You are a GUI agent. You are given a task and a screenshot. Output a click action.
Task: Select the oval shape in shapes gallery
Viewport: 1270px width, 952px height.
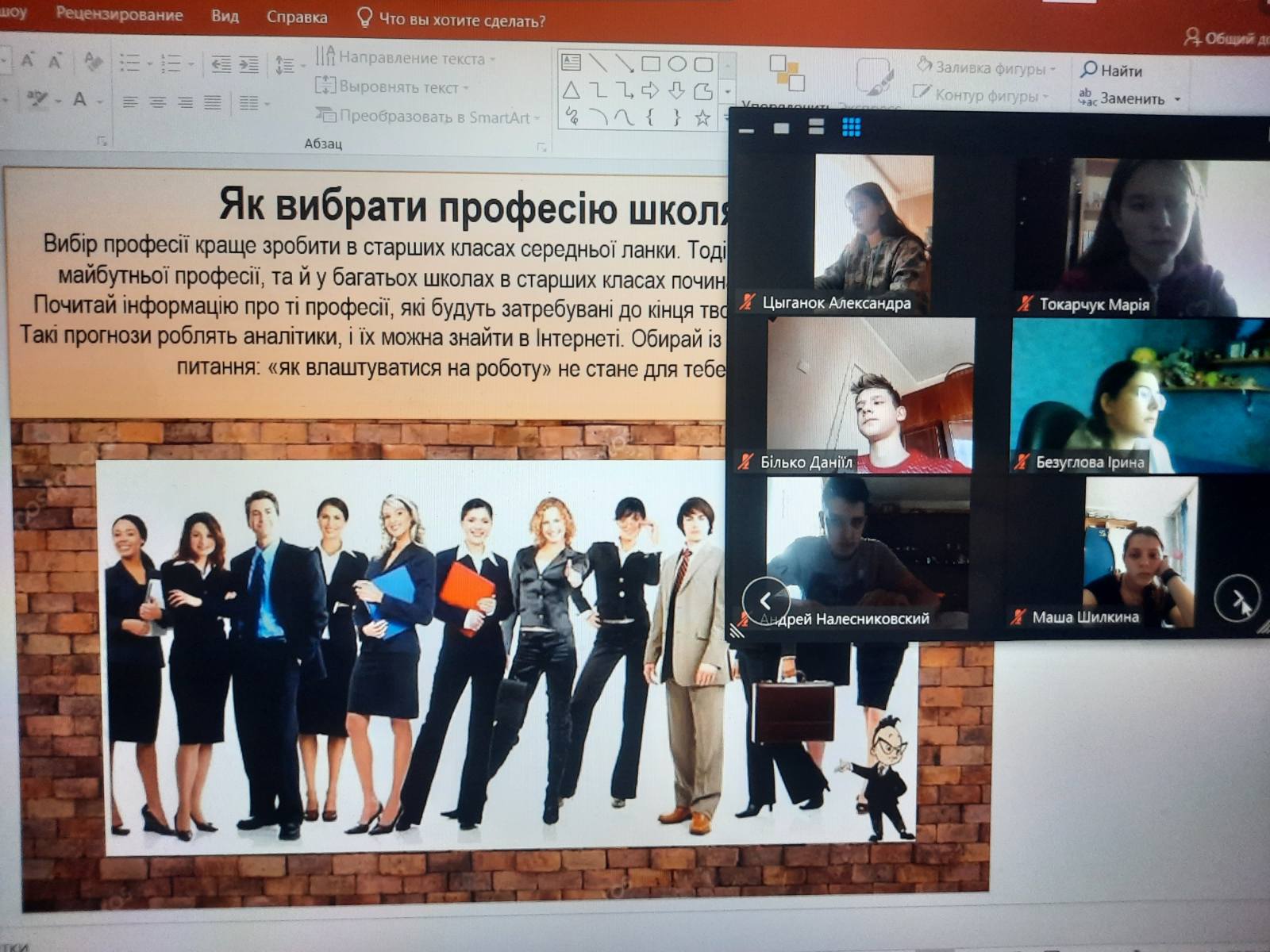coord(677,63)
